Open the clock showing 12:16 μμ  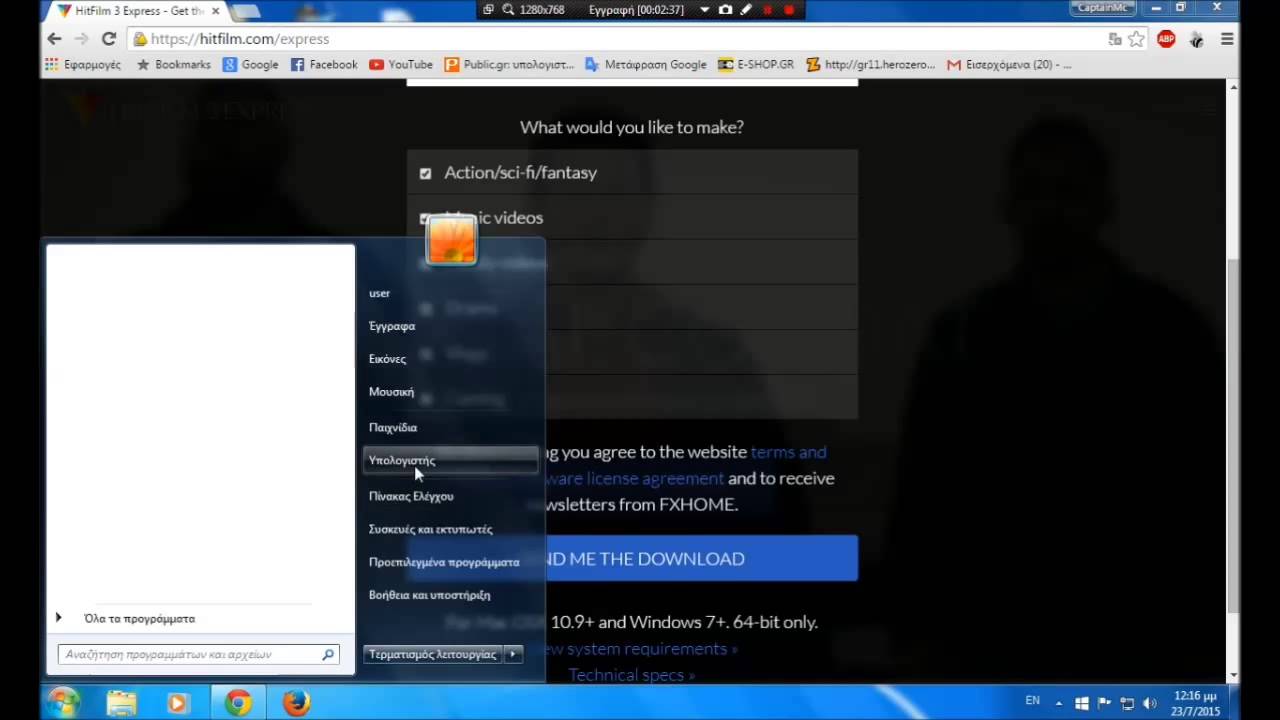(1196, 703)
